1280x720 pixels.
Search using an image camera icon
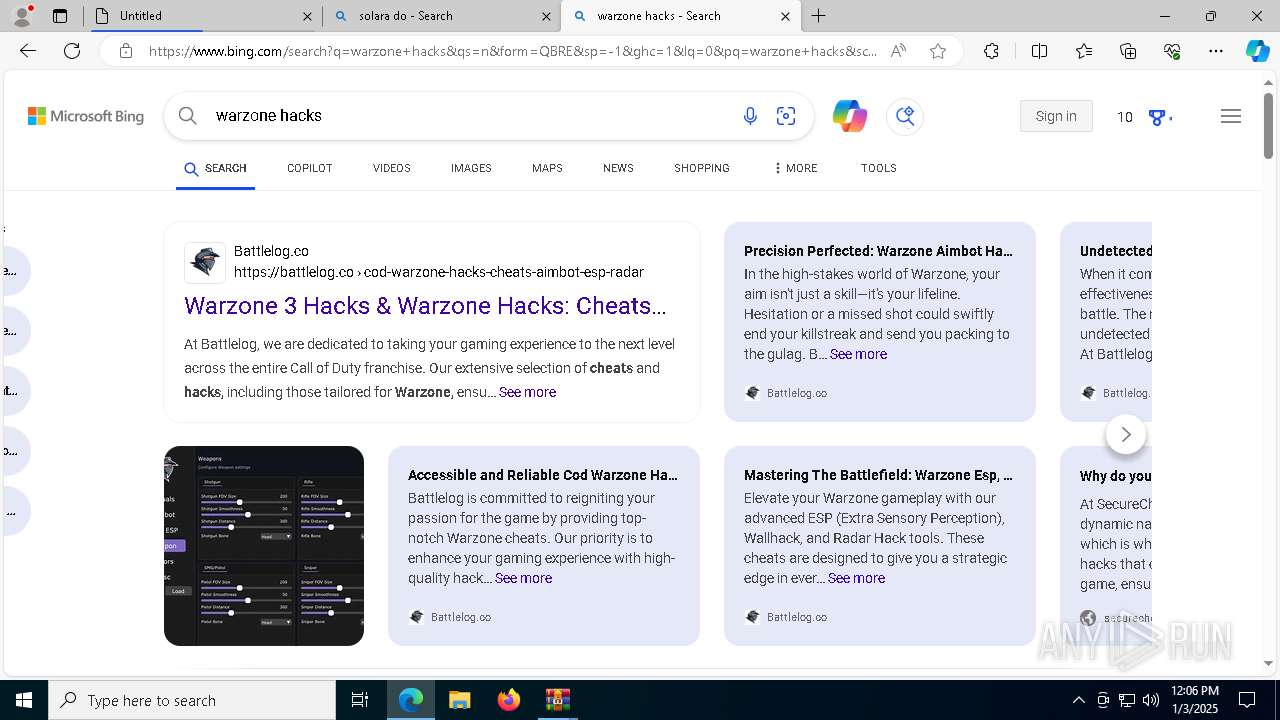(786, 116)
